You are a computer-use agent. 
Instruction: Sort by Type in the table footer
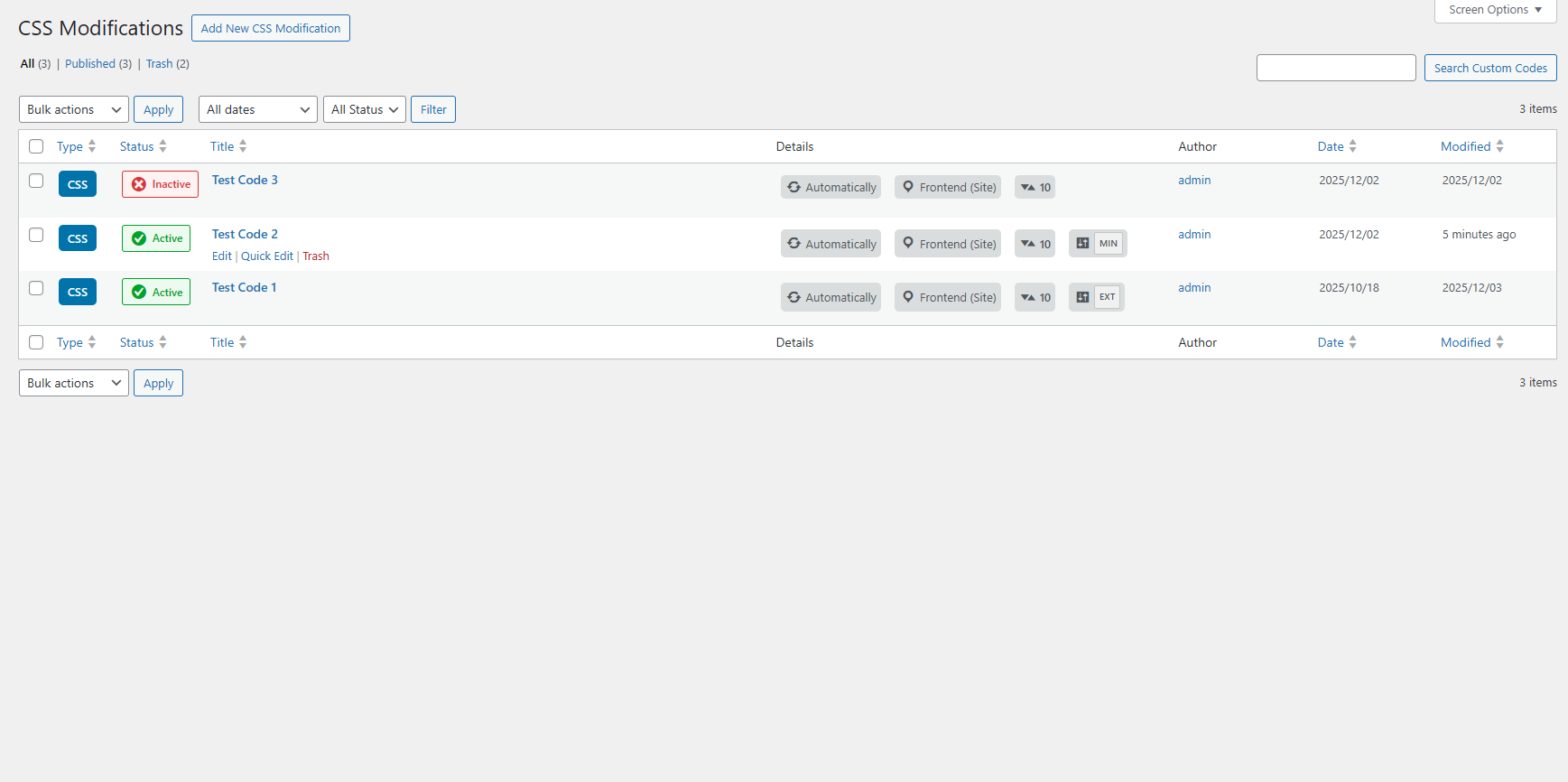pos(76,342)
